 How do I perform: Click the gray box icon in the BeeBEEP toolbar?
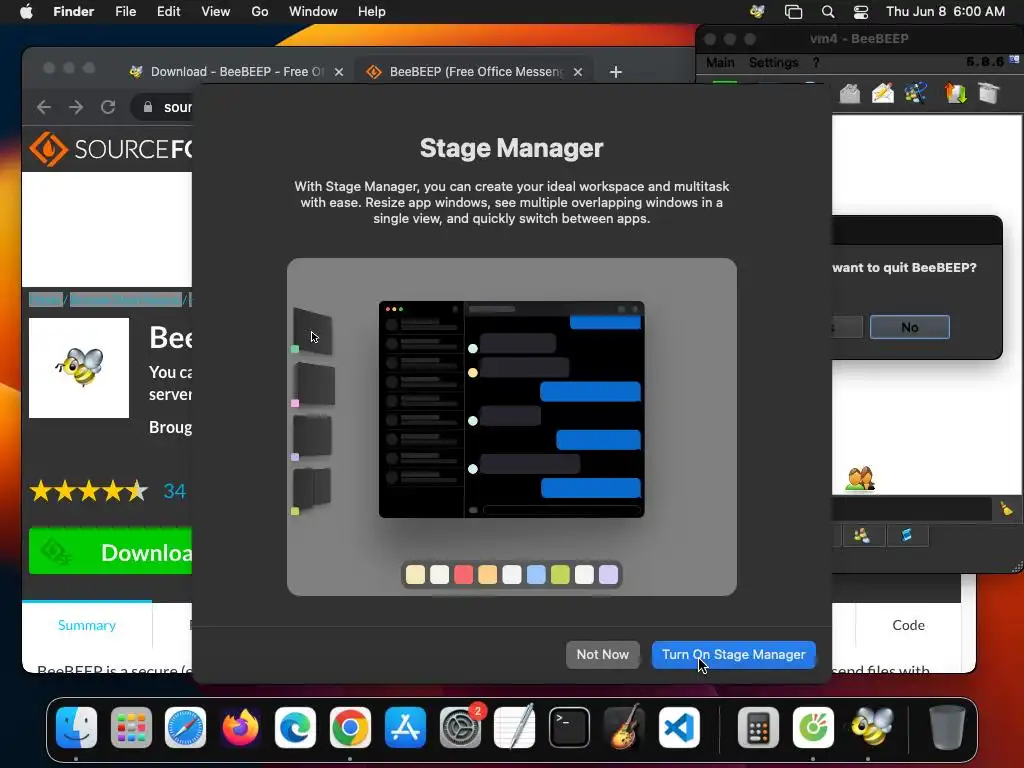click(989, 93)
